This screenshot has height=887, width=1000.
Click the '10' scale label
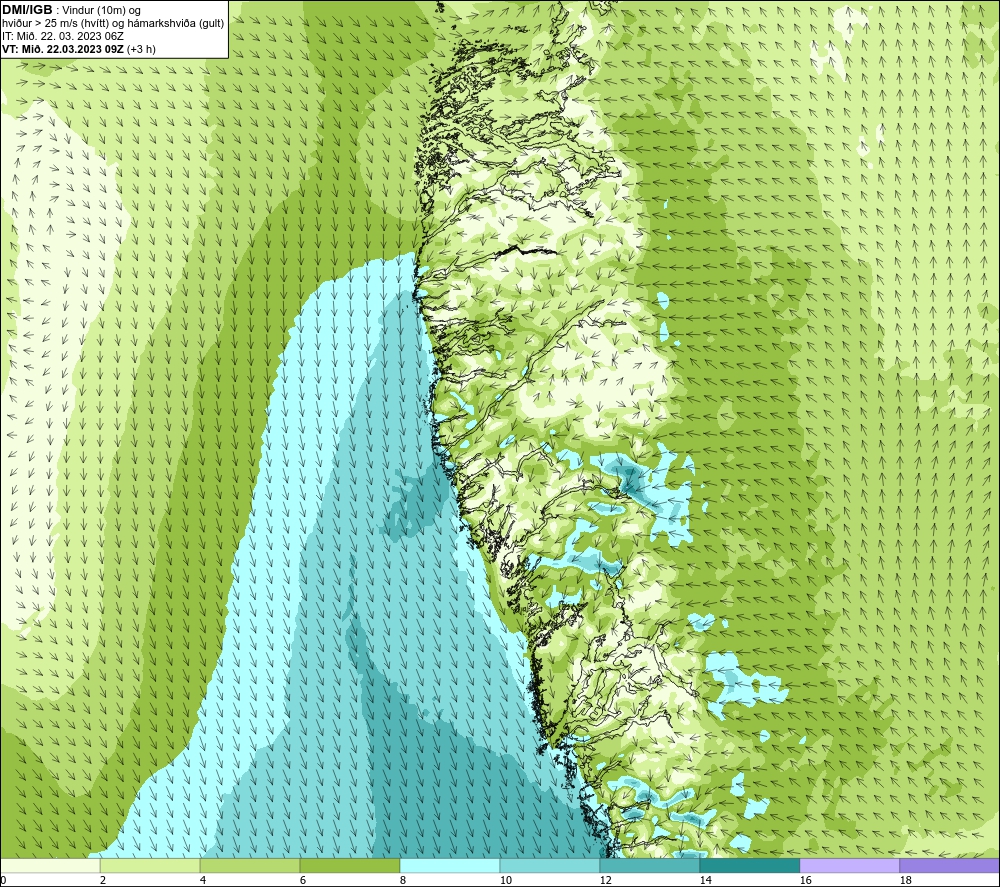(x=506, y=881)
